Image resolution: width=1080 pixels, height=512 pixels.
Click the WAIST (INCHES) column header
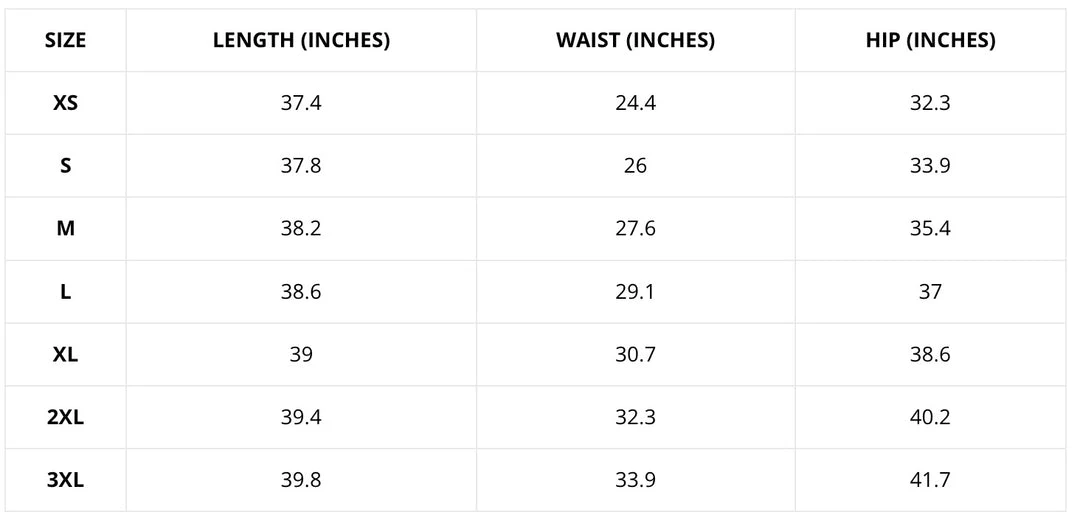tap(635, 41)
